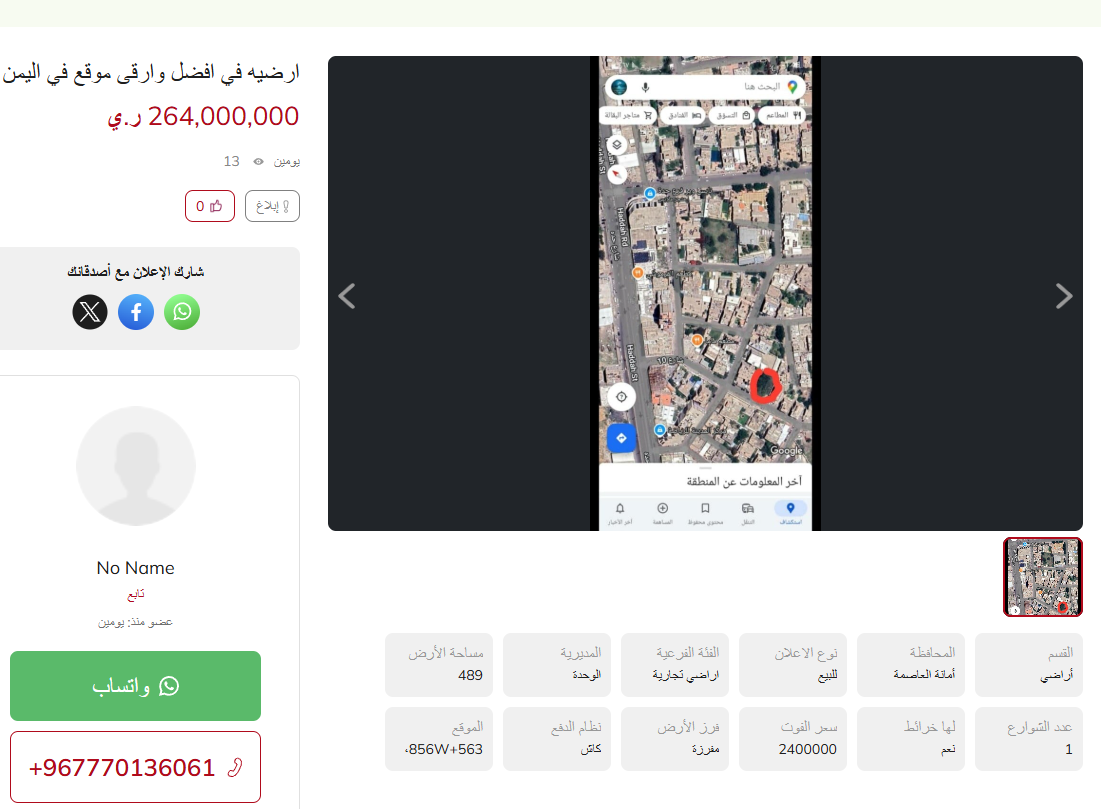Share the listing on Facebook

coord(136,312)
